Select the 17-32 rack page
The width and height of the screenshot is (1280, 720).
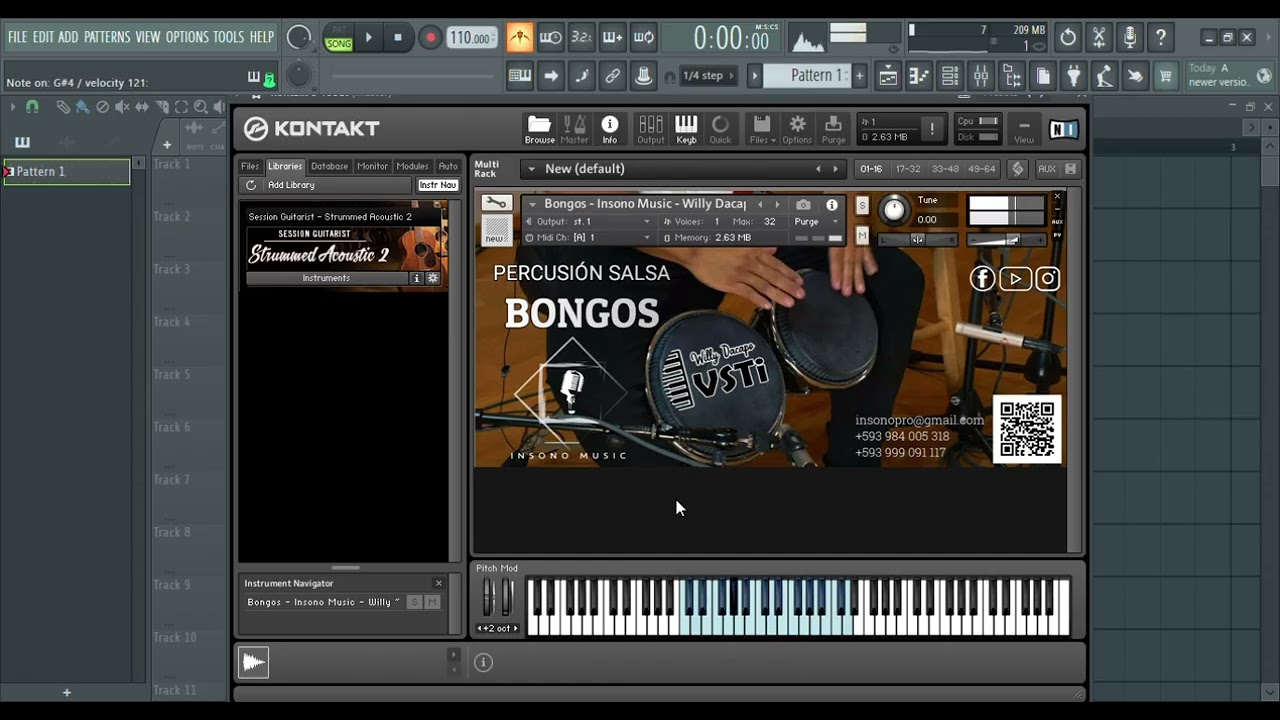pyautogui.click(x=908, y=169)
